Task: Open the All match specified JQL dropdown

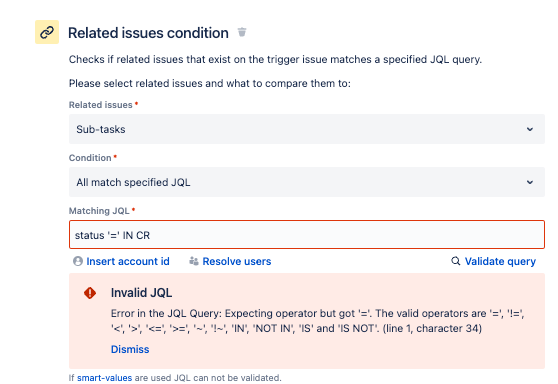Action: tap(307, 182)
